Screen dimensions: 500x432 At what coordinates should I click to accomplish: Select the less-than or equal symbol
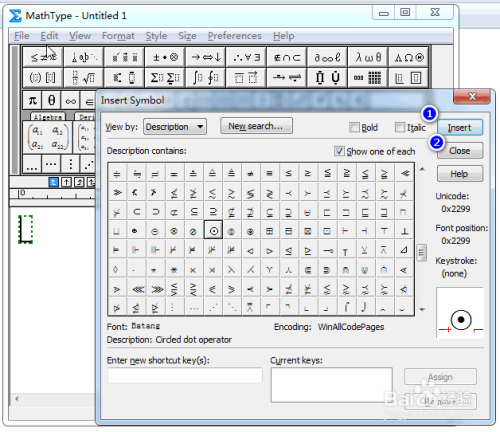289,173
